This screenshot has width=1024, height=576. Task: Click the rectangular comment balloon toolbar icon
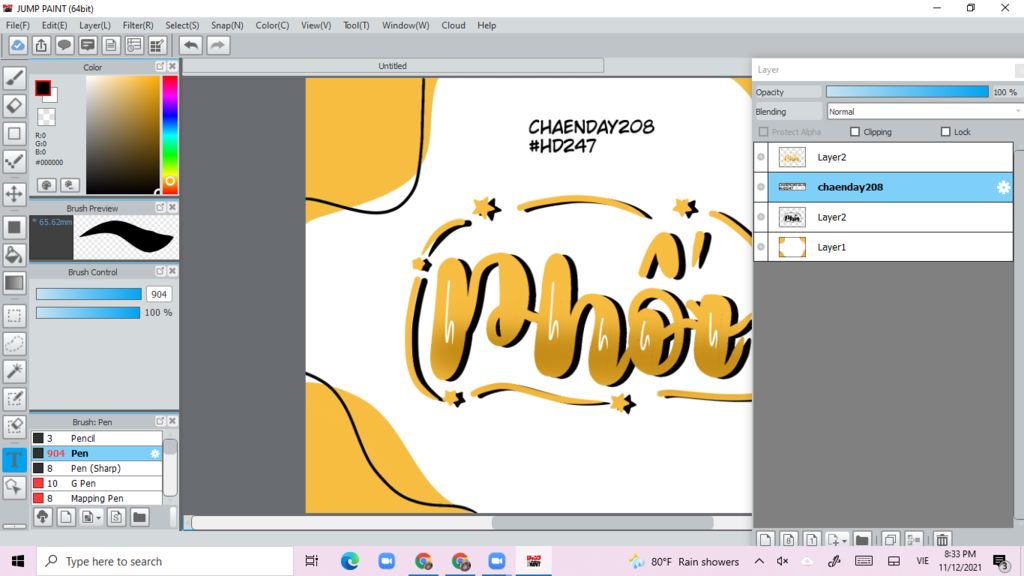[88, 45]
